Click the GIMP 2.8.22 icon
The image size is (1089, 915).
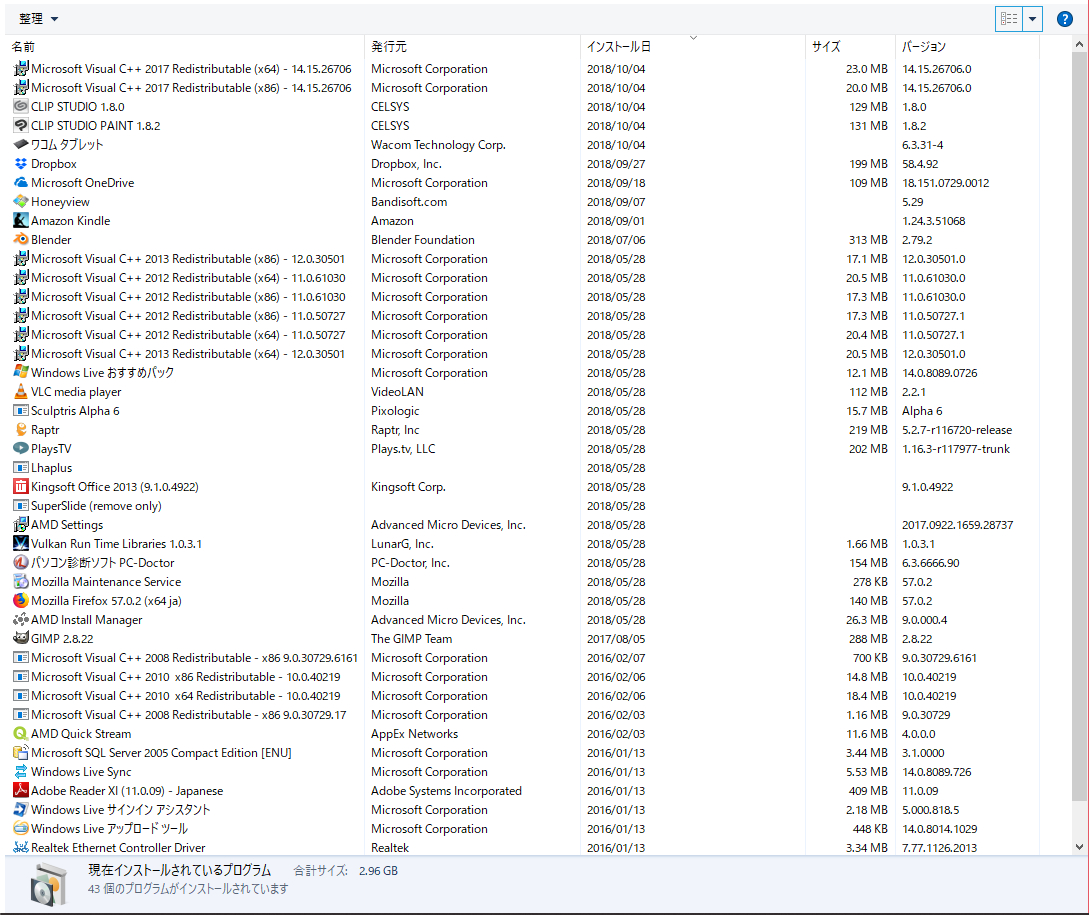(x=21, y=638)
